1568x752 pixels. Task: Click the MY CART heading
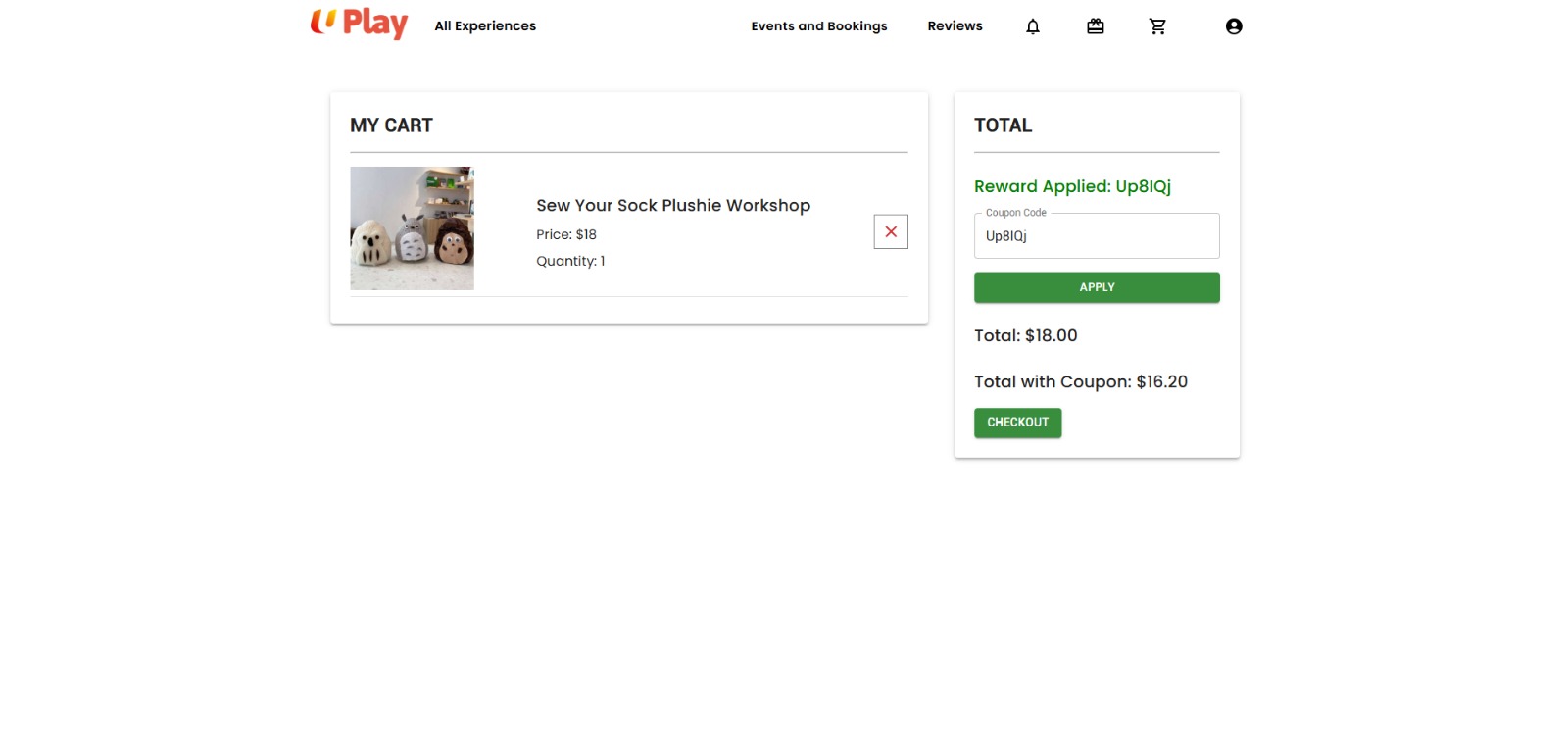pyautogui.click(x=391, y=125)
